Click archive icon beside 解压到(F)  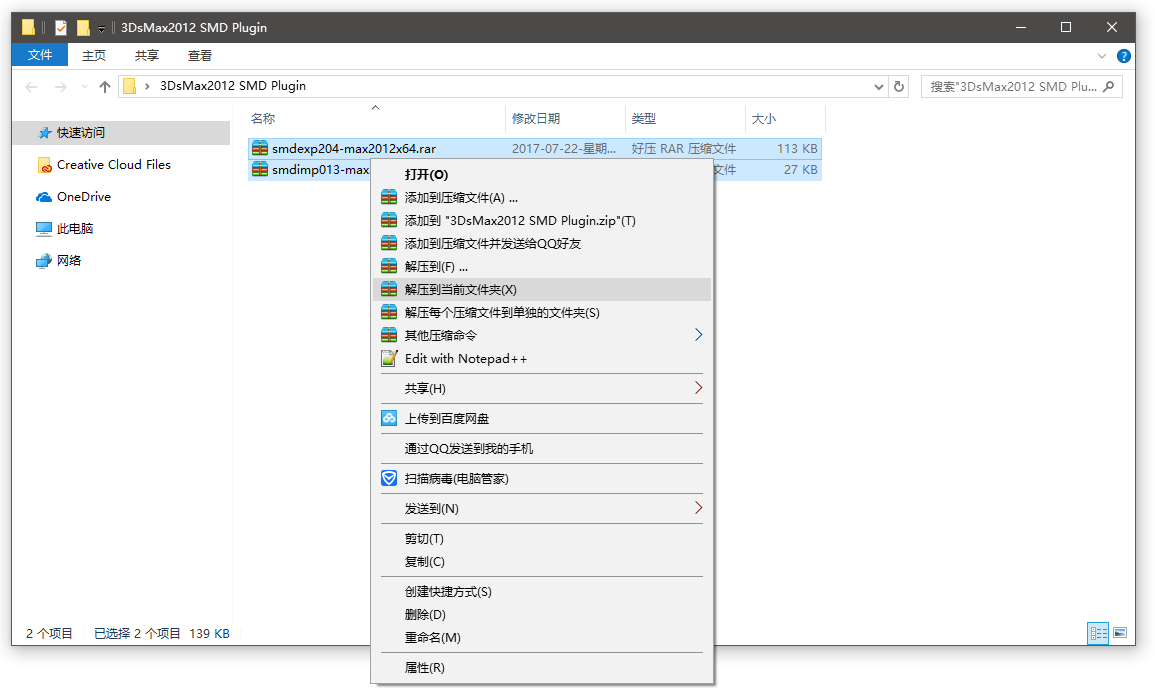click(x=389, y=266)
